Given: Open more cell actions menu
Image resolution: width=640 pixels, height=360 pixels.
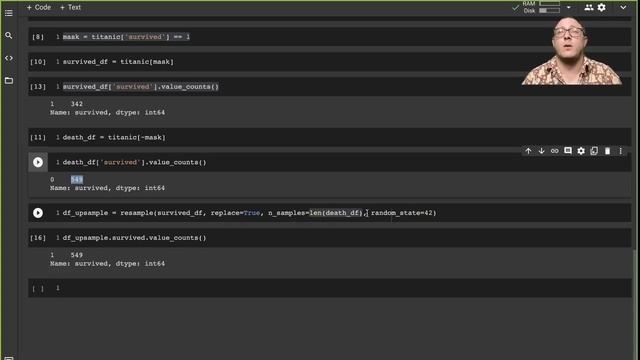Looking at the screenshot, I should (620, 151).
